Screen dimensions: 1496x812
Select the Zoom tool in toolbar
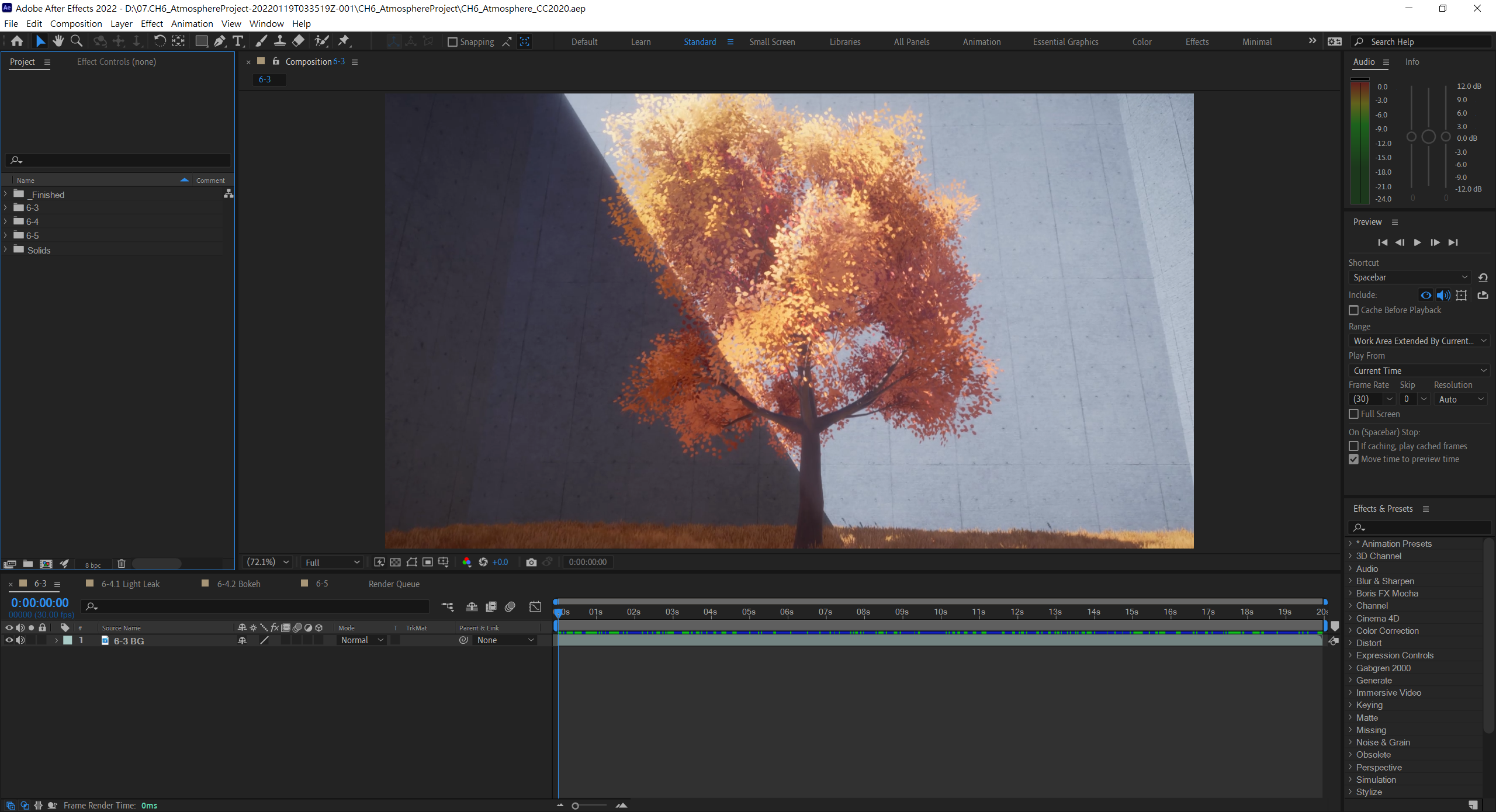(x=77, y=41)
